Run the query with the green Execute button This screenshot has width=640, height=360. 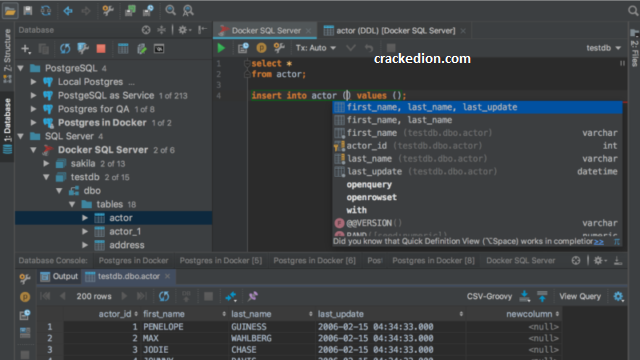(x=221, y=48)
